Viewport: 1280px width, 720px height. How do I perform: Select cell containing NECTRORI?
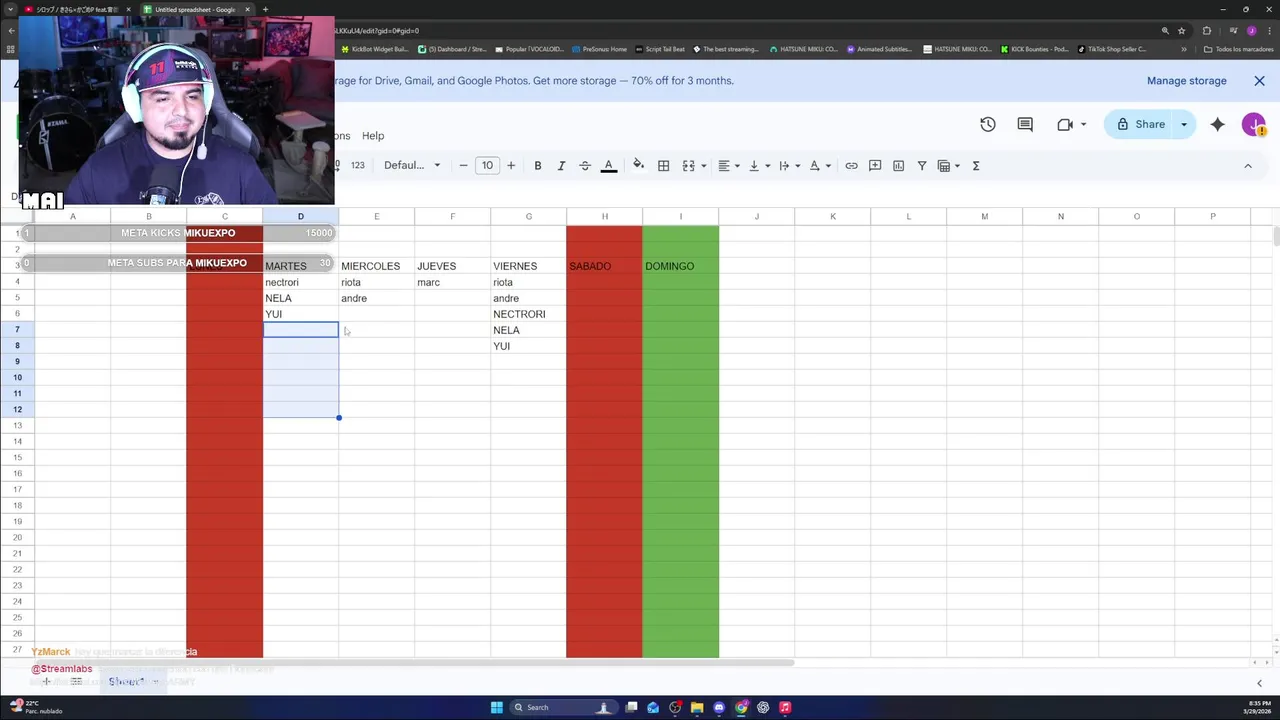(x=528, y=314)
